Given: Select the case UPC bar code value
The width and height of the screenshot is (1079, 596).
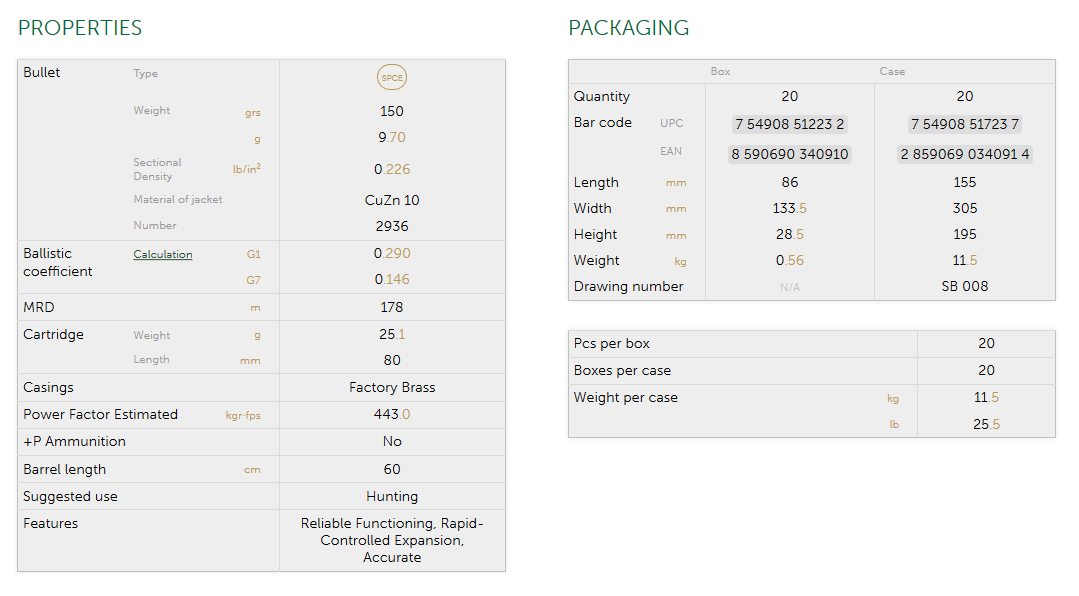Looking at the screenshot, I should [x=964, y=124].
